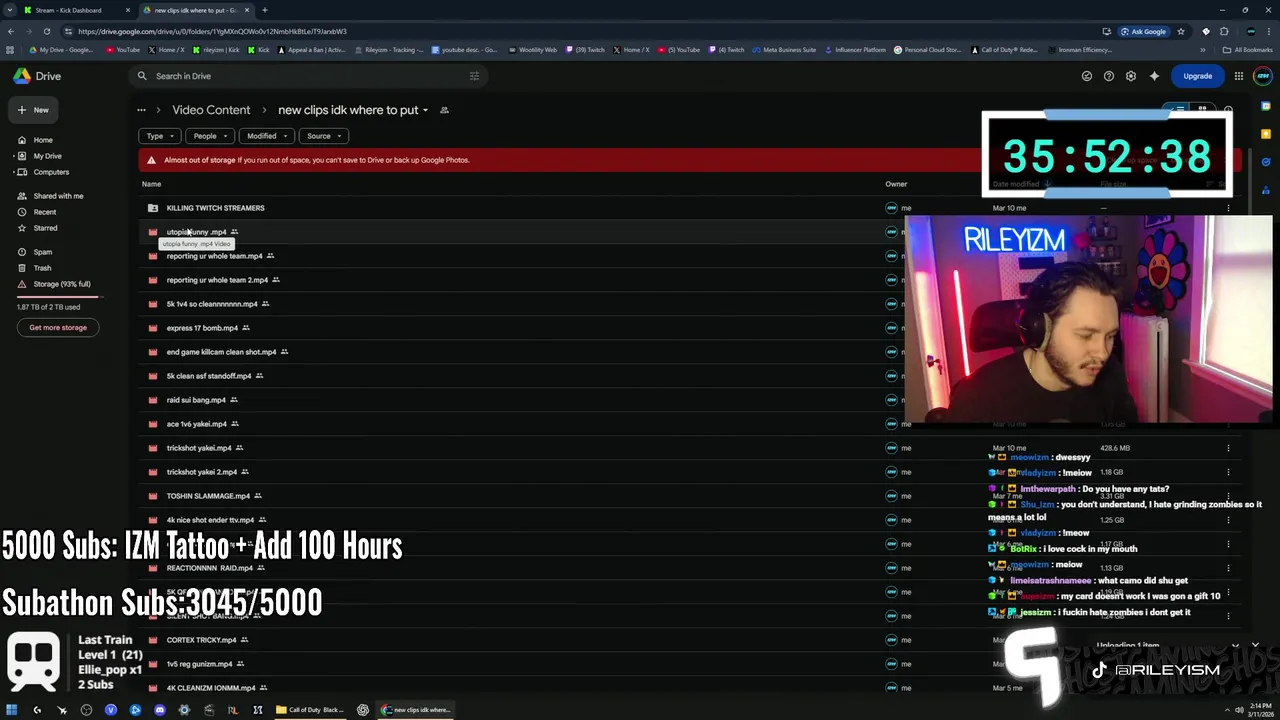The height and width of the screenshot is (720, 1280).
Task: Click the Google Calendar side panel icon
Action: pos(1266,107)
